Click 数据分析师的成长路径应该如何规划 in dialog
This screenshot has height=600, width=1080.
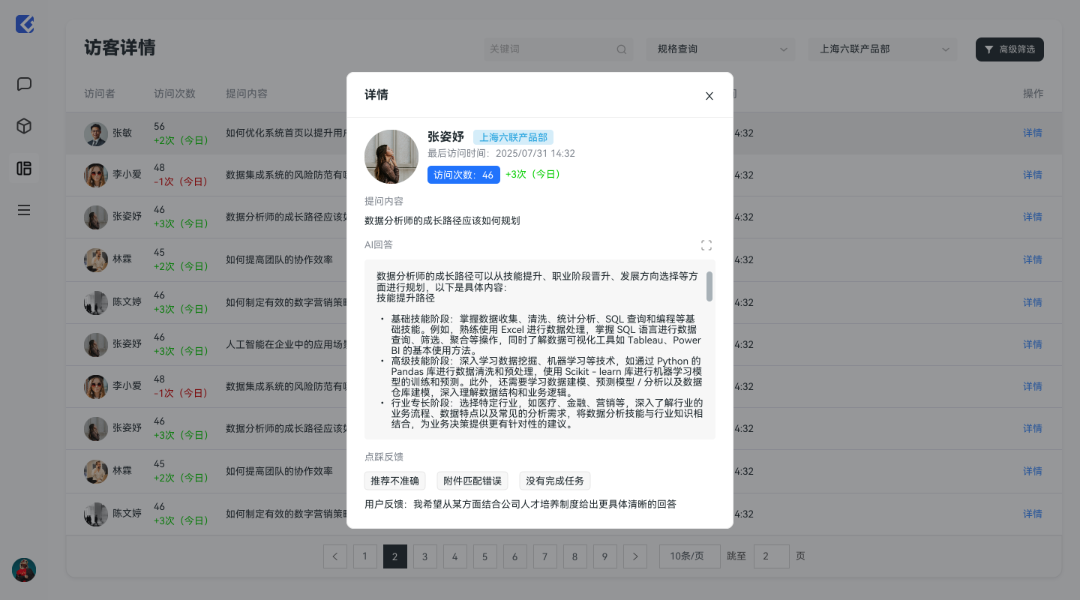(x=442, y=221)
